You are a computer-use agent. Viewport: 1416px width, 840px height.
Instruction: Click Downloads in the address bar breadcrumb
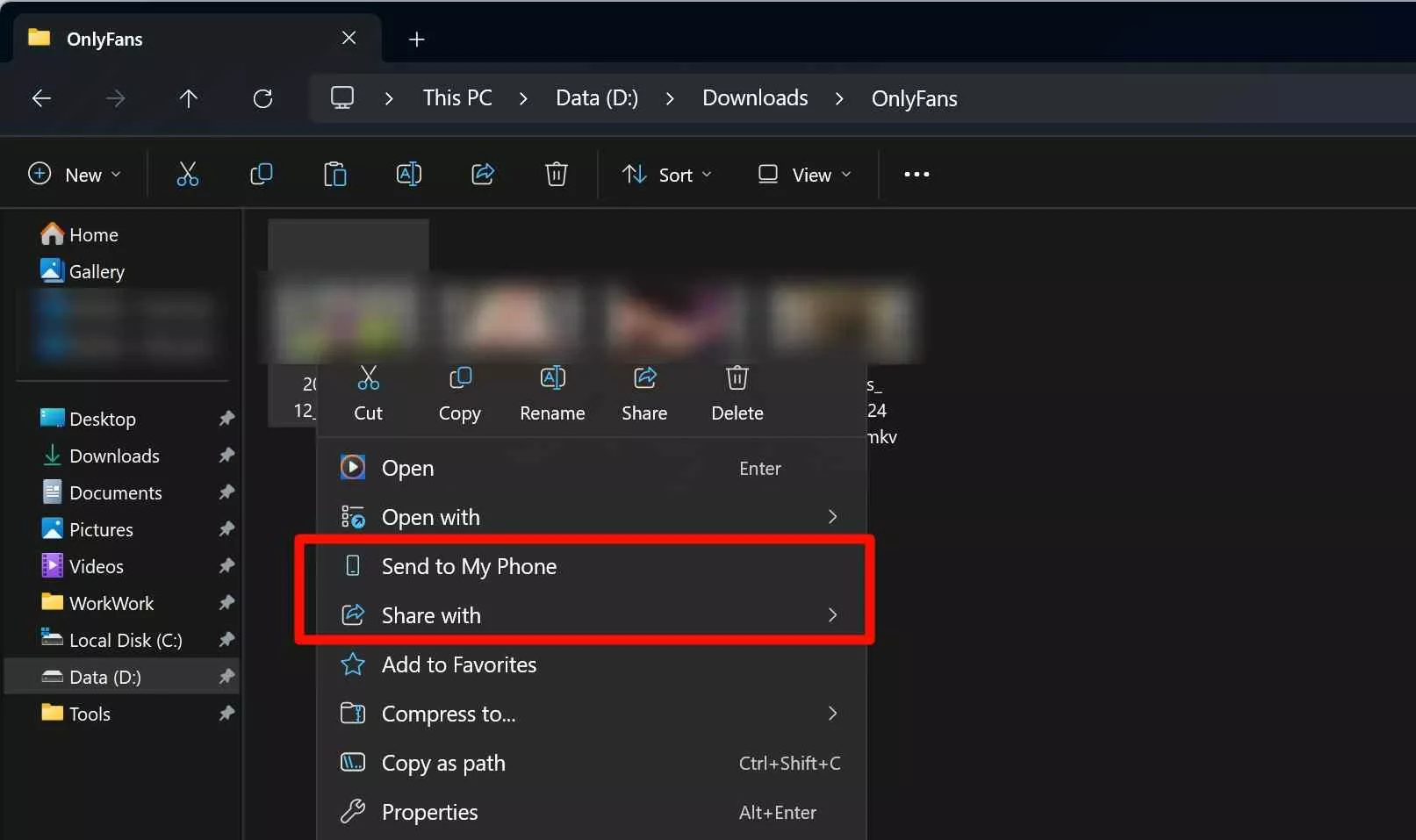(x=754, y=98)
